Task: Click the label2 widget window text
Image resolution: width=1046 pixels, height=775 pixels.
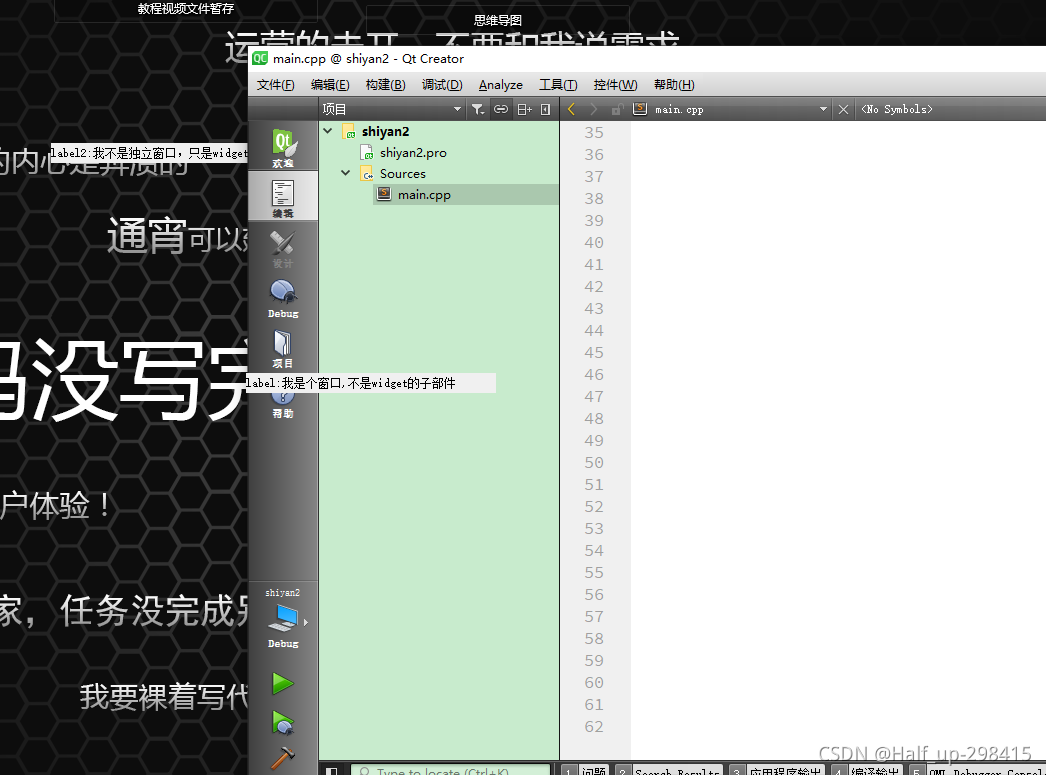Action: point(149,153)
